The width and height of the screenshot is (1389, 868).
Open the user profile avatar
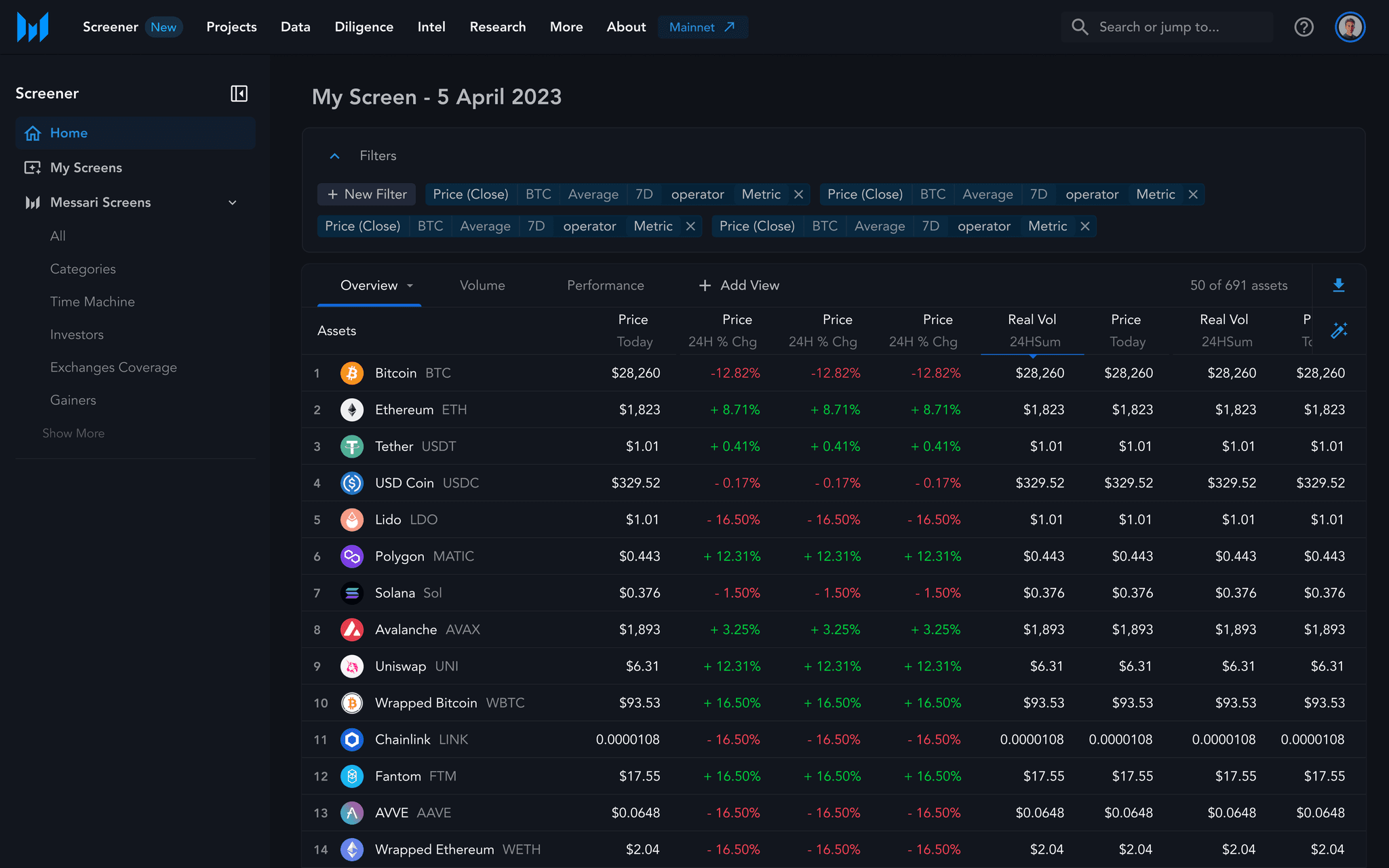pyautogui.click(x=1350, y=27)
